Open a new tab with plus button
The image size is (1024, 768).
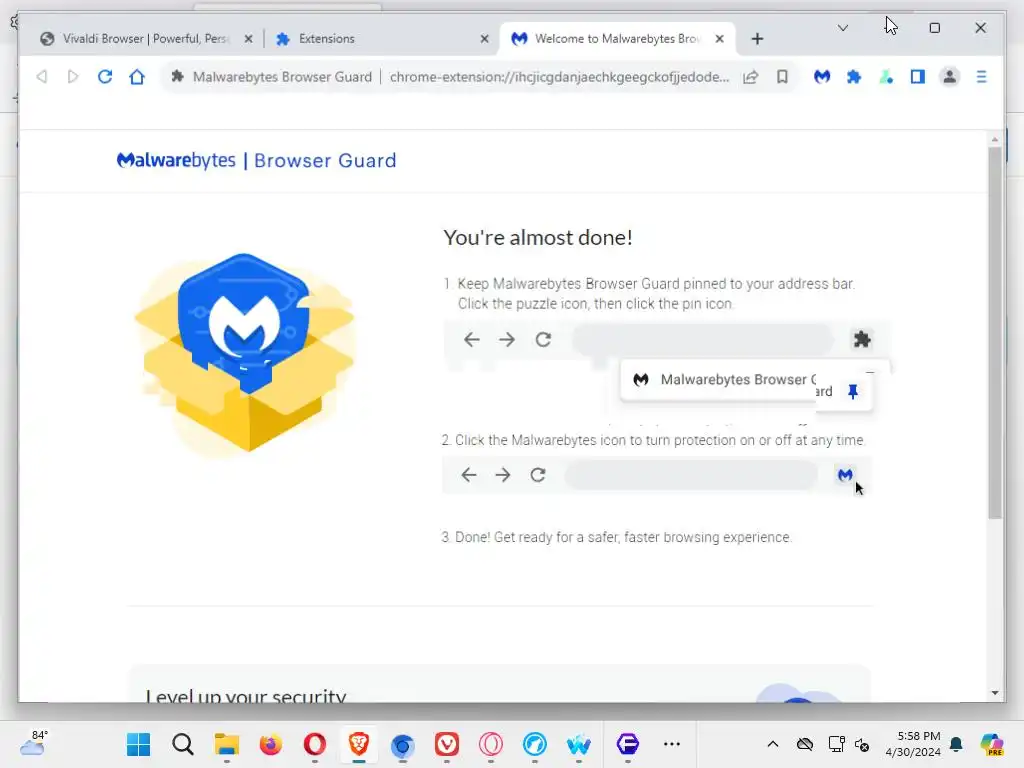(x=757, y=39)
